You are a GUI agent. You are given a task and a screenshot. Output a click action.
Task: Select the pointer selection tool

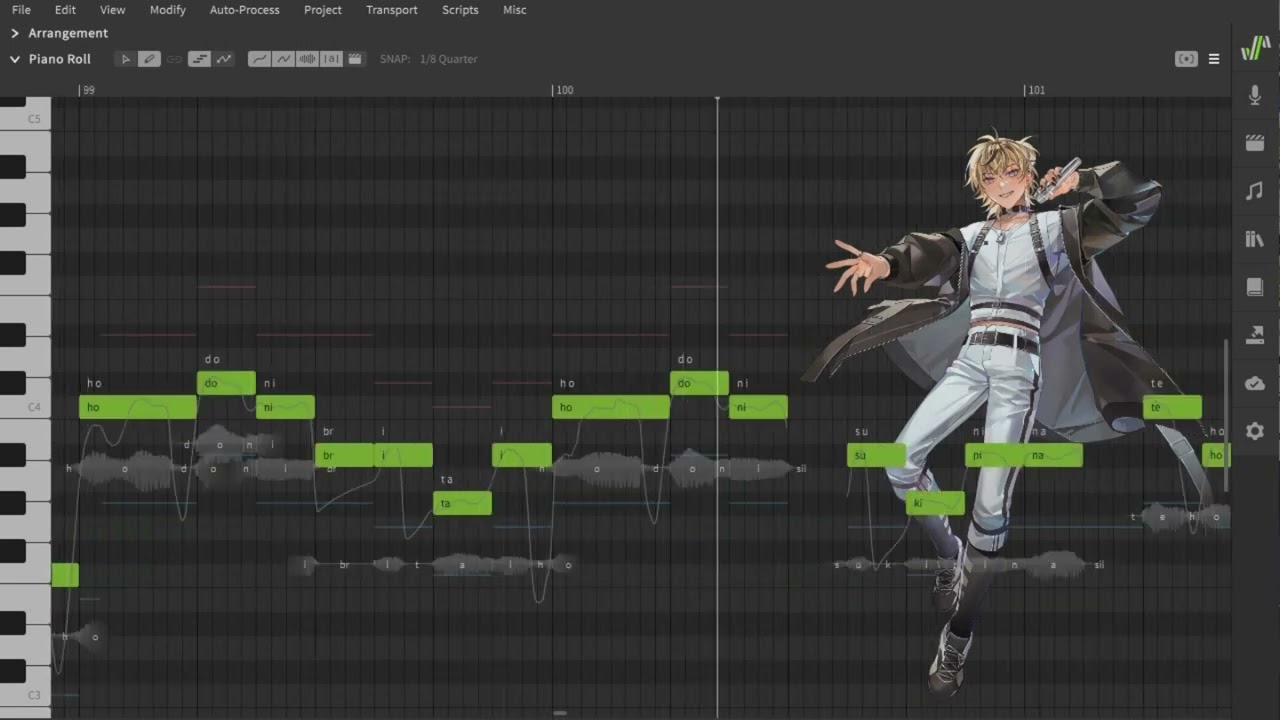[x=125, y=59]
